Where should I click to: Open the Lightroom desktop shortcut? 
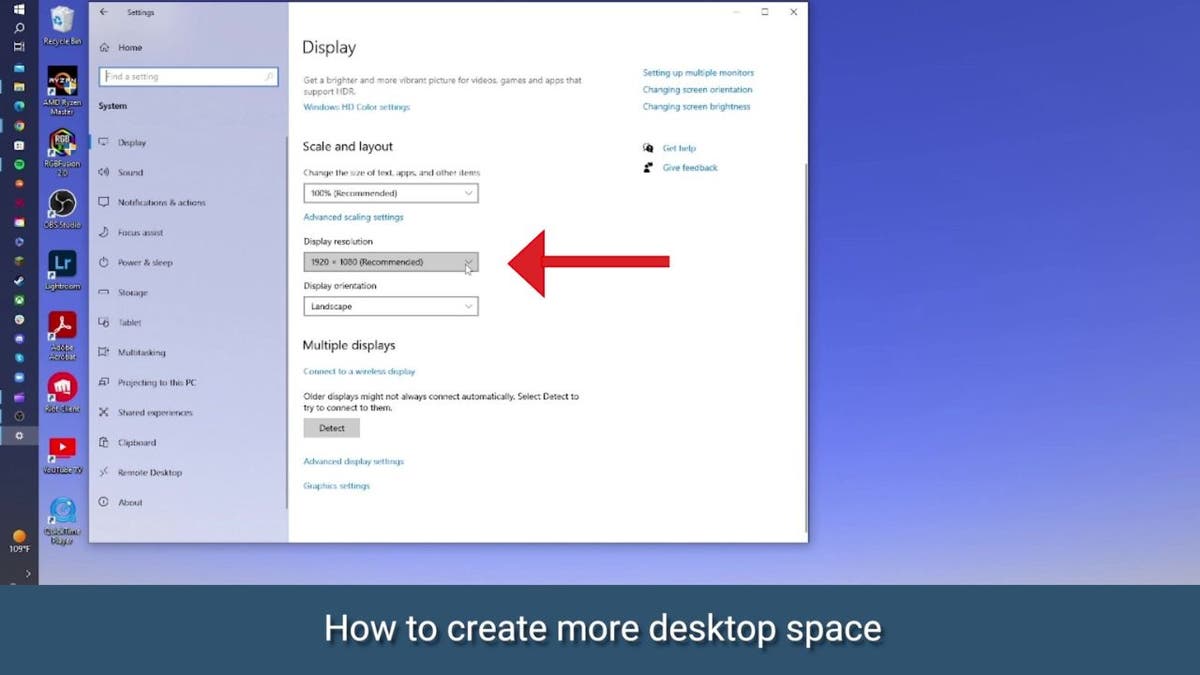click(62, 268)
